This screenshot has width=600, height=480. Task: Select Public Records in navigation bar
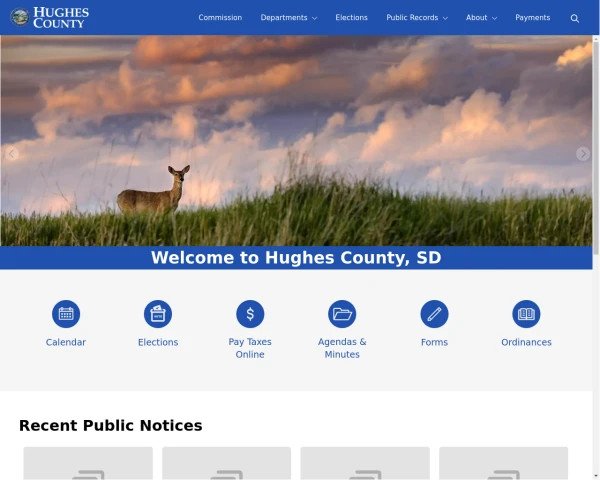click(412, 18)
